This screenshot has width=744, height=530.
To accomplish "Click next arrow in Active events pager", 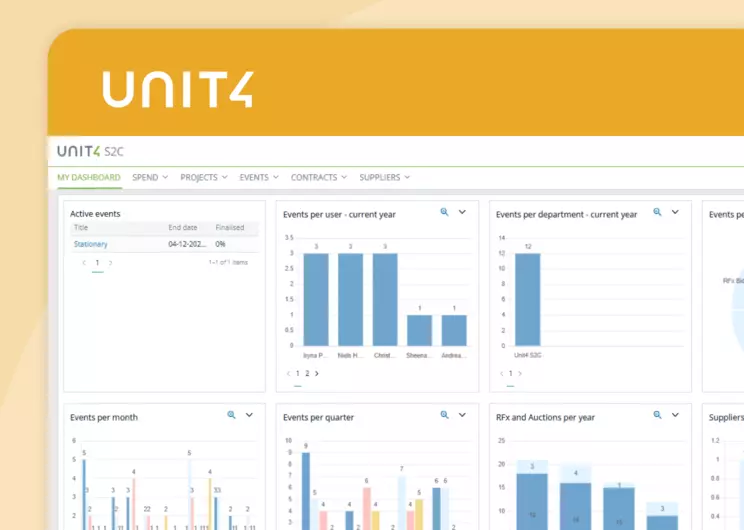I will 110,262.
